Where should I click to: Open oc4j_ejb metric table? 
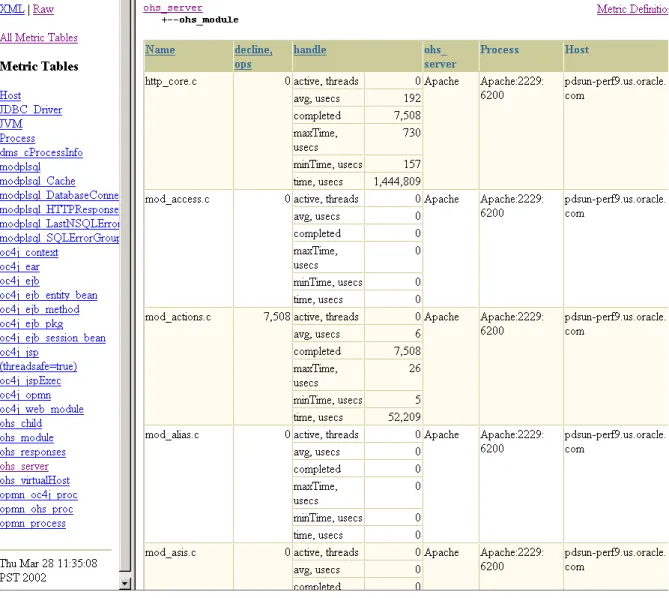[x=20, y=281]
